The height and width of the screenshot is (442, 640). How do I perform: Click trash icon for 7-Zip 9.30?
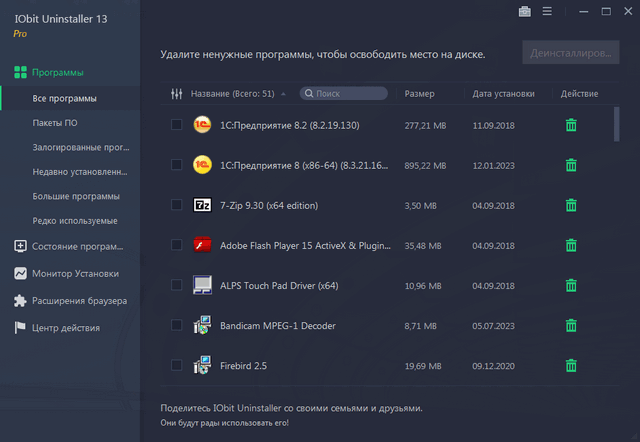(571, 205)
